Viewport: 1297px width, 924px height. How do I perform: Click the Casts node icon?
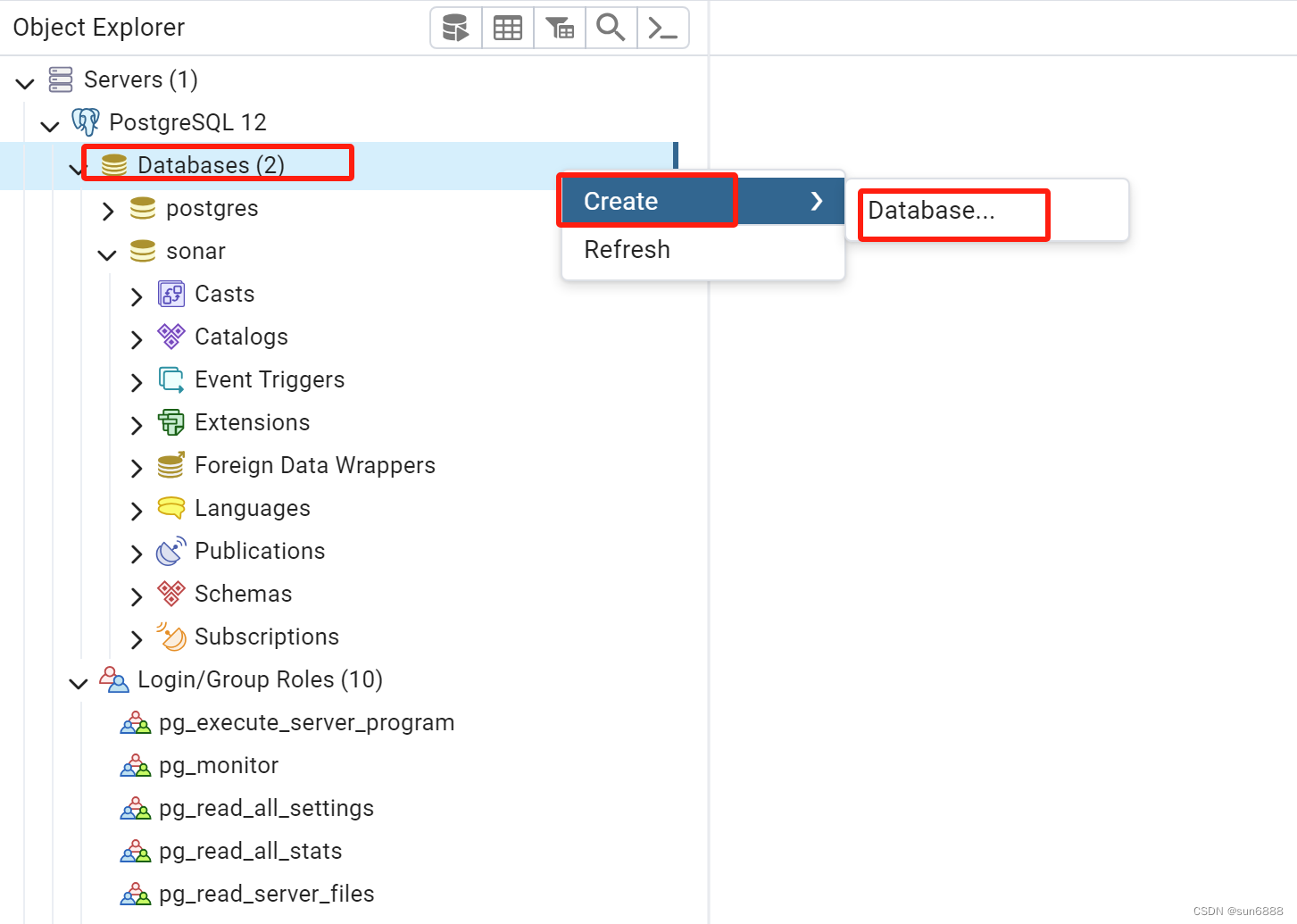click(x=171, y=294)
